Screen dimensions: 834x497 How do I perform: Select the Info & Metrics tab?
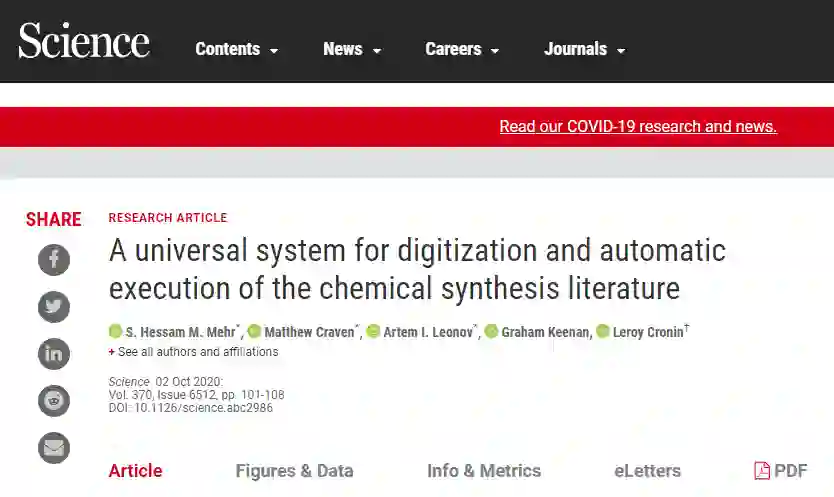coord(484,471)
